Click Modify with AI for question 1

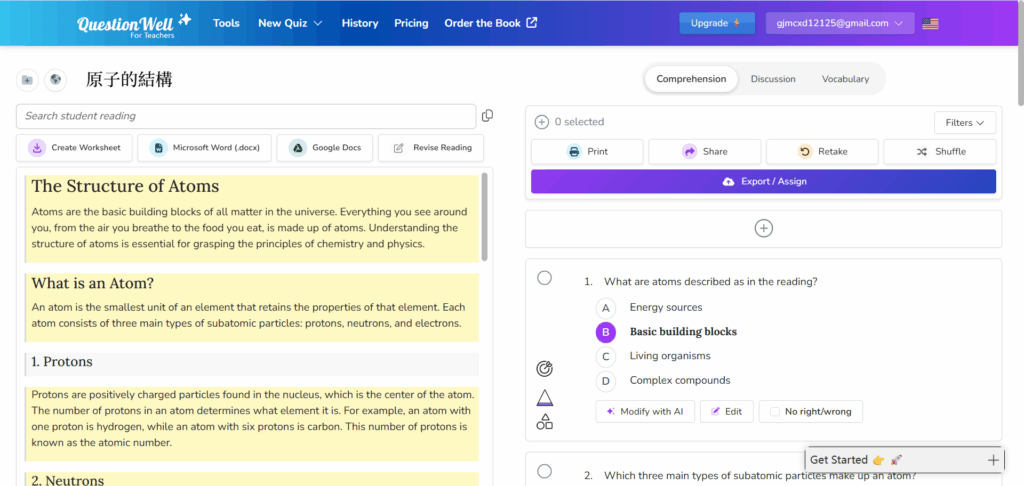click(645, 412)
